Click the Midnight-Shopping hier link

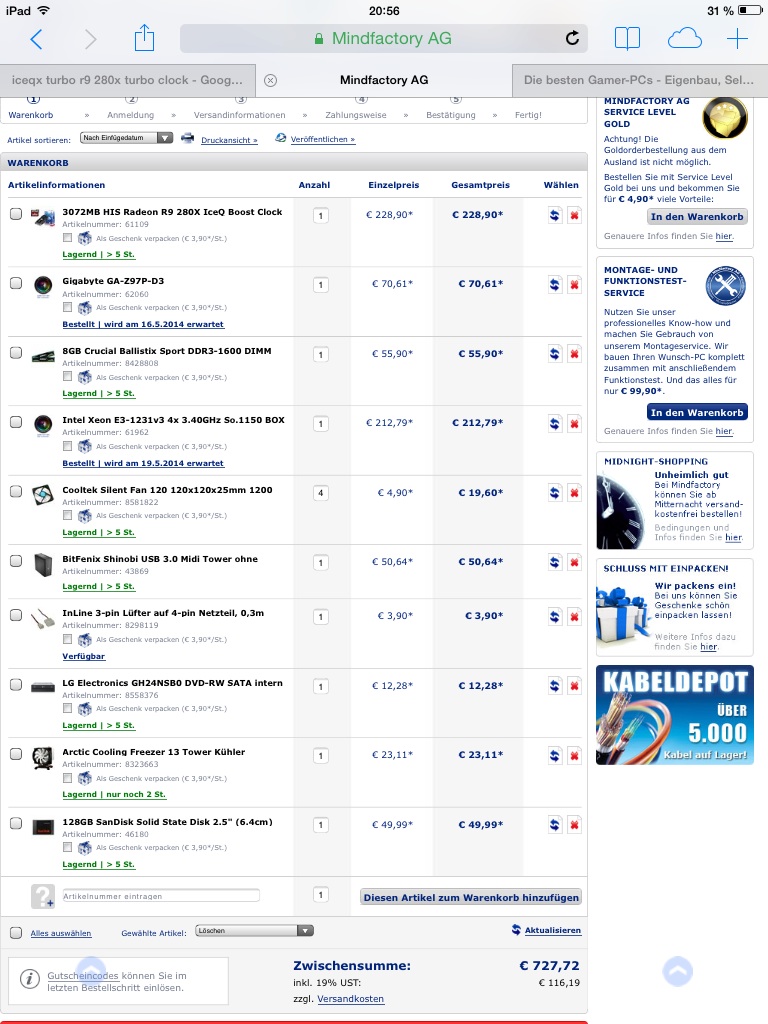coord(733,537)
